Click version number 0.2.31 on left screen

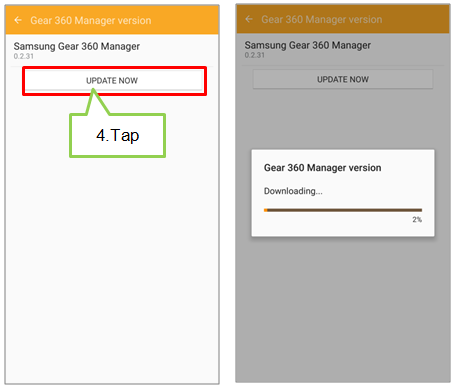tap(23, 56)
